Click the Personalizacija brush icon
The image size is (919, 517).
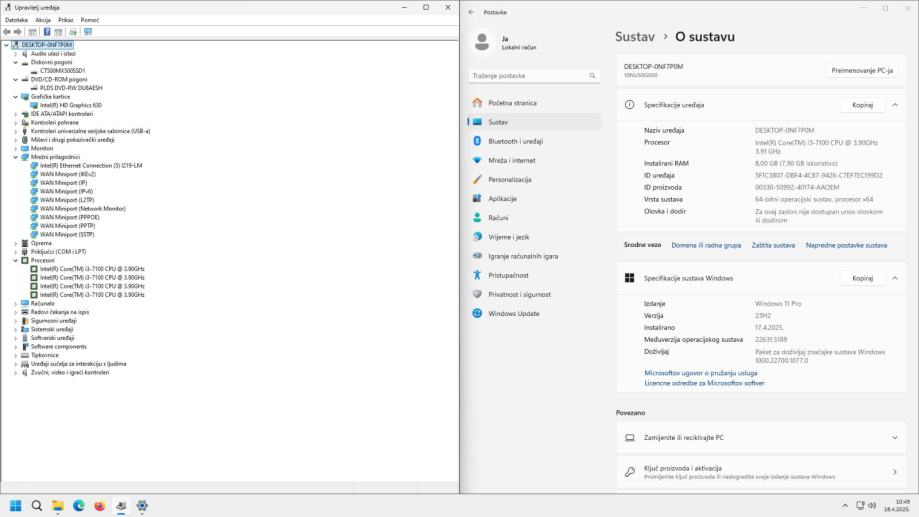[477, 179]
